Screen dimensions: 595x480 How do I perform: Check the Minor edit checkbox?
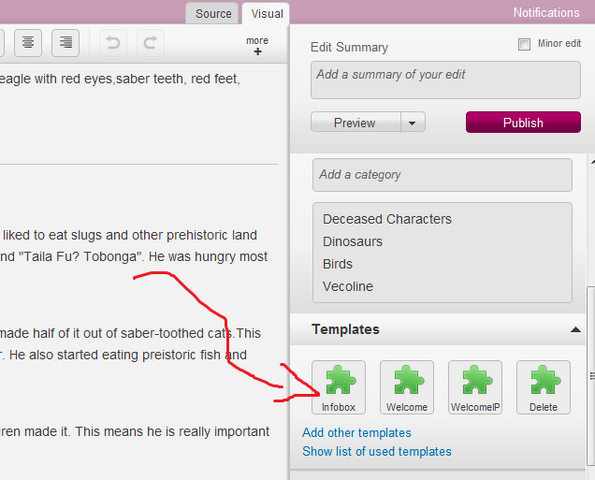point(524,44)
